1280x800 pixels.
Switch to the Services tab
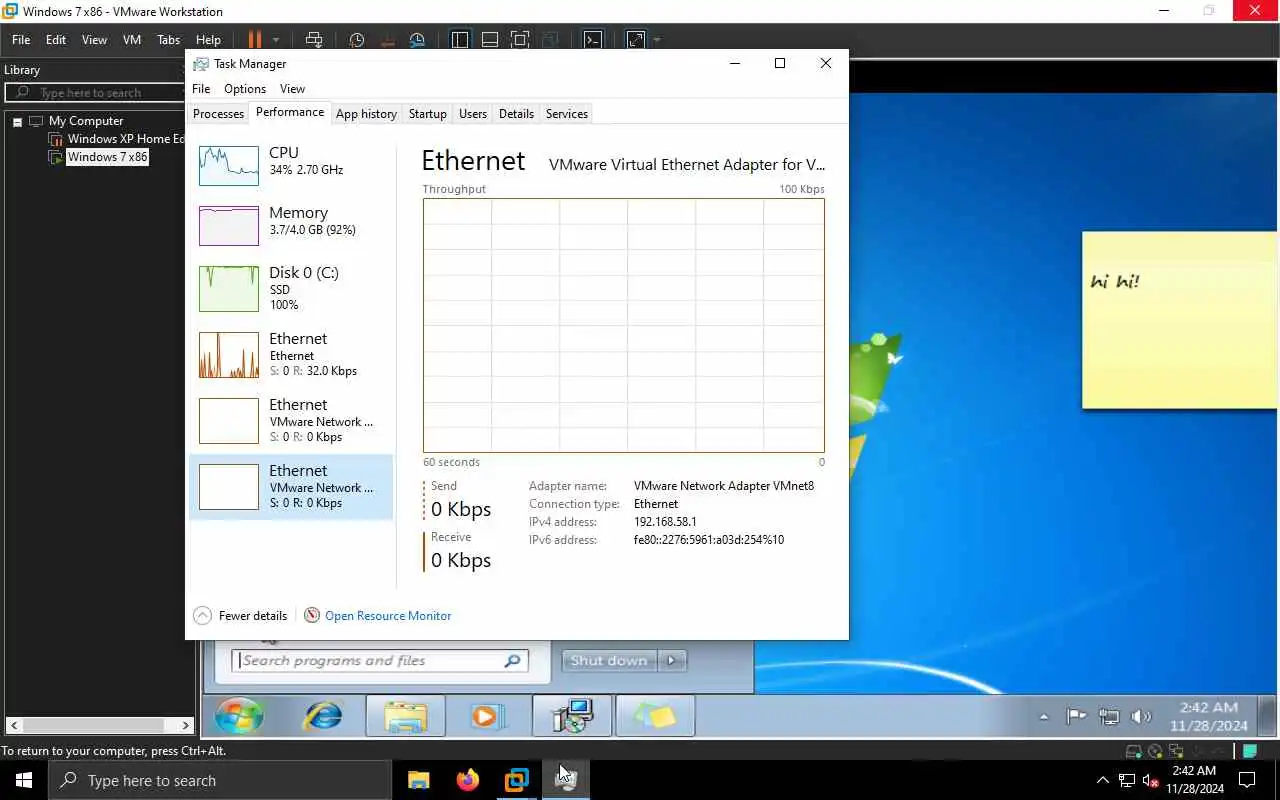pyautogui.click(x=567, y=114)
